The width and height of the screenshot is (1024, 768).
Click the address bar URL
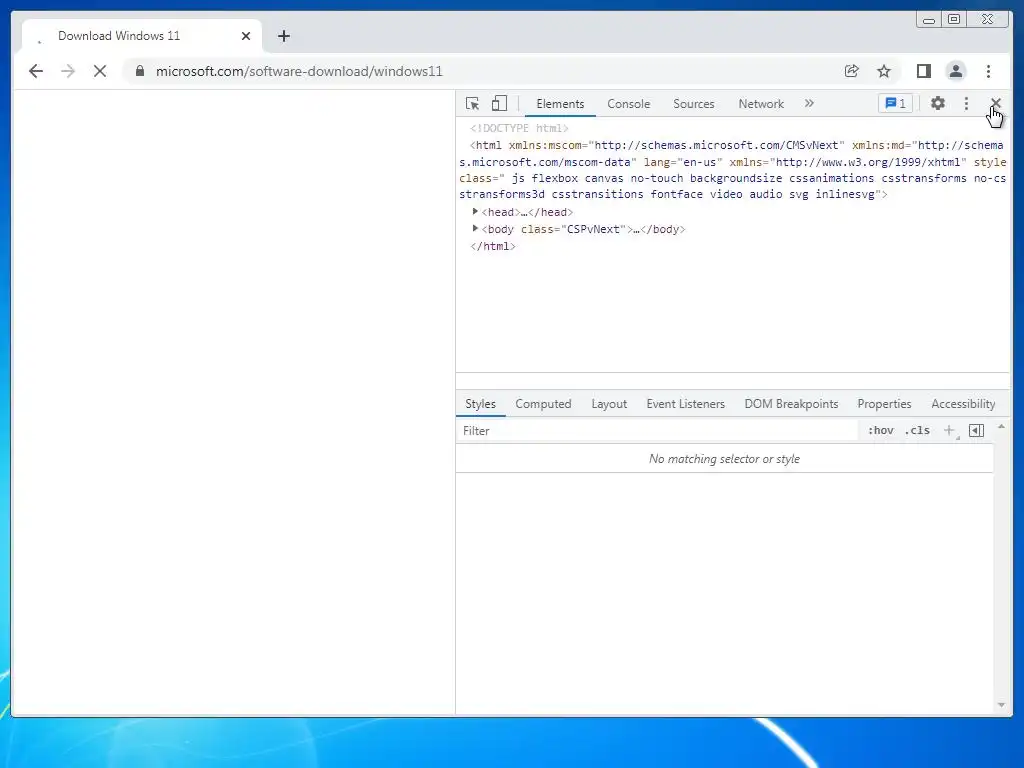pyautogui.click(x=299, y=71)
